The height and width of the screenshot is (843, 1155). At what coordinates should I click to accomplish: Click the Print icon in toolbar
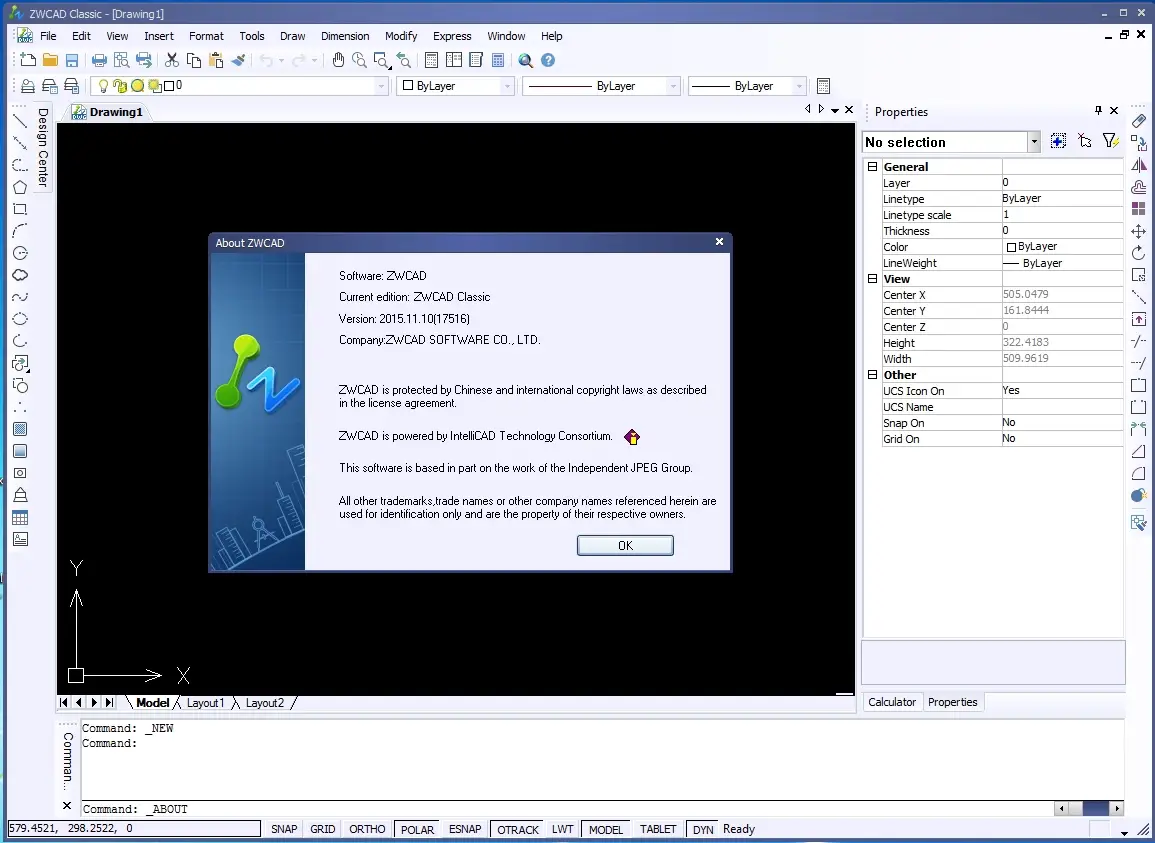click(99, 60)
